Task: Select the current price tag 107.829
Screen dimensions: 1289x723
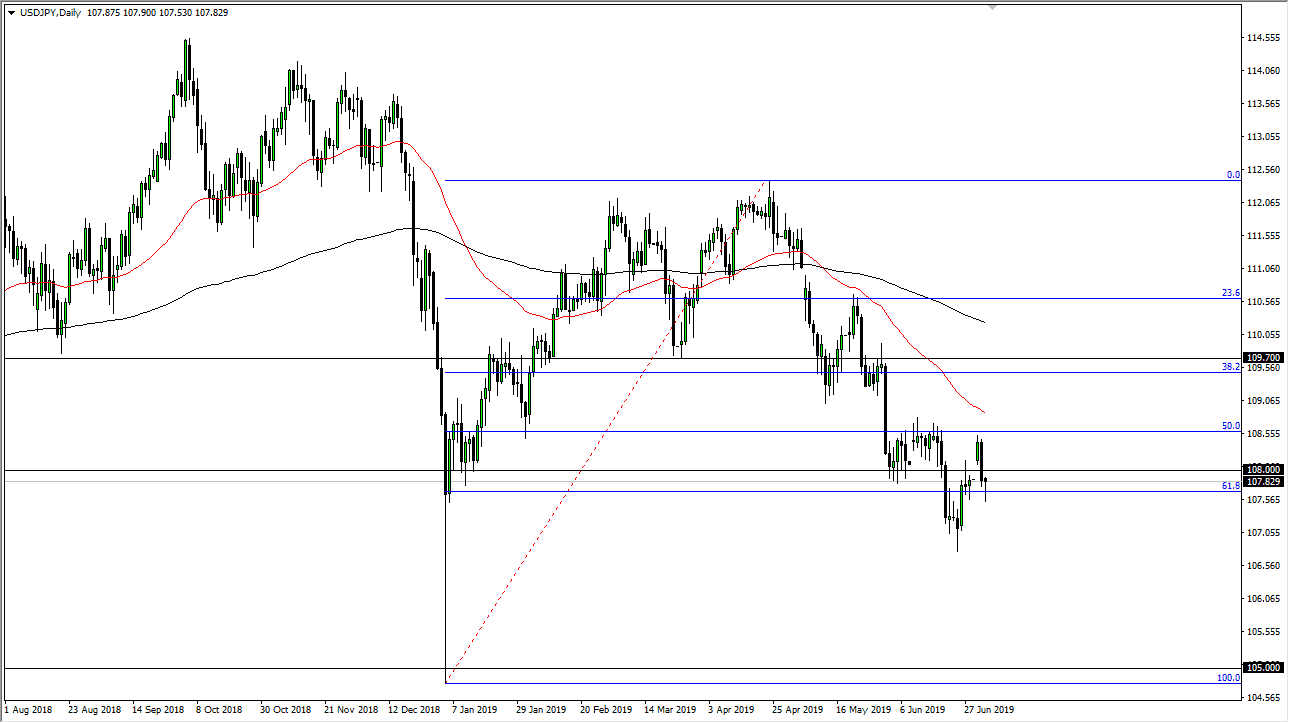Action: tap(1264, 481)
